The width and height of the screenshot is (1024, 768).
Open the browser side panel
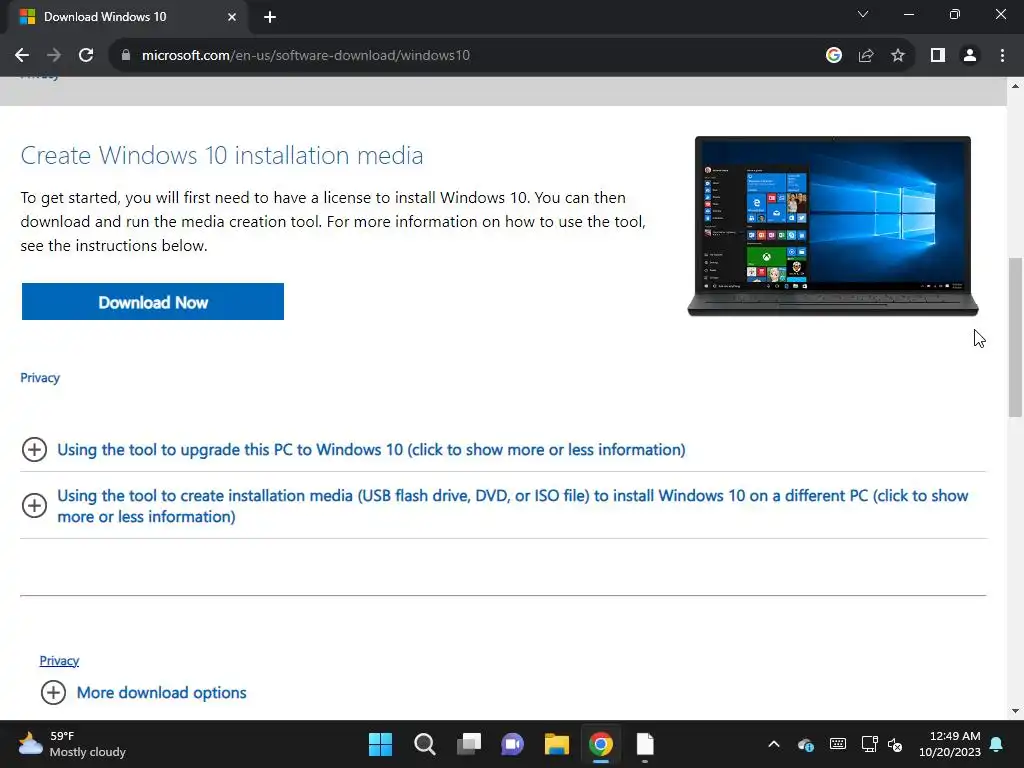click(938, 56)
